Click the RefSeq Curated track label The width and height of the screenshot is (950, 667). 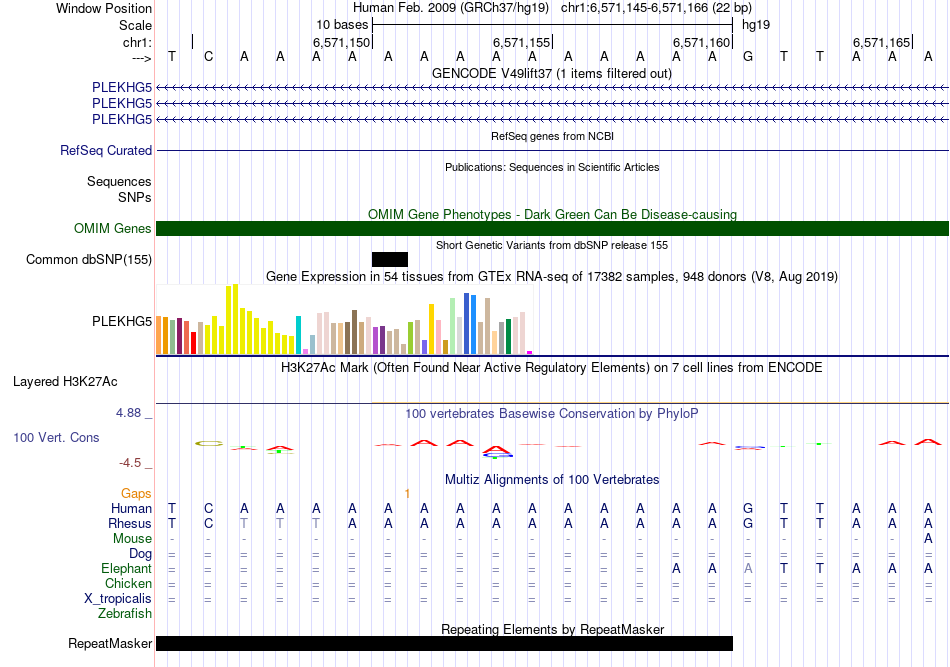(x=106, y=150)
